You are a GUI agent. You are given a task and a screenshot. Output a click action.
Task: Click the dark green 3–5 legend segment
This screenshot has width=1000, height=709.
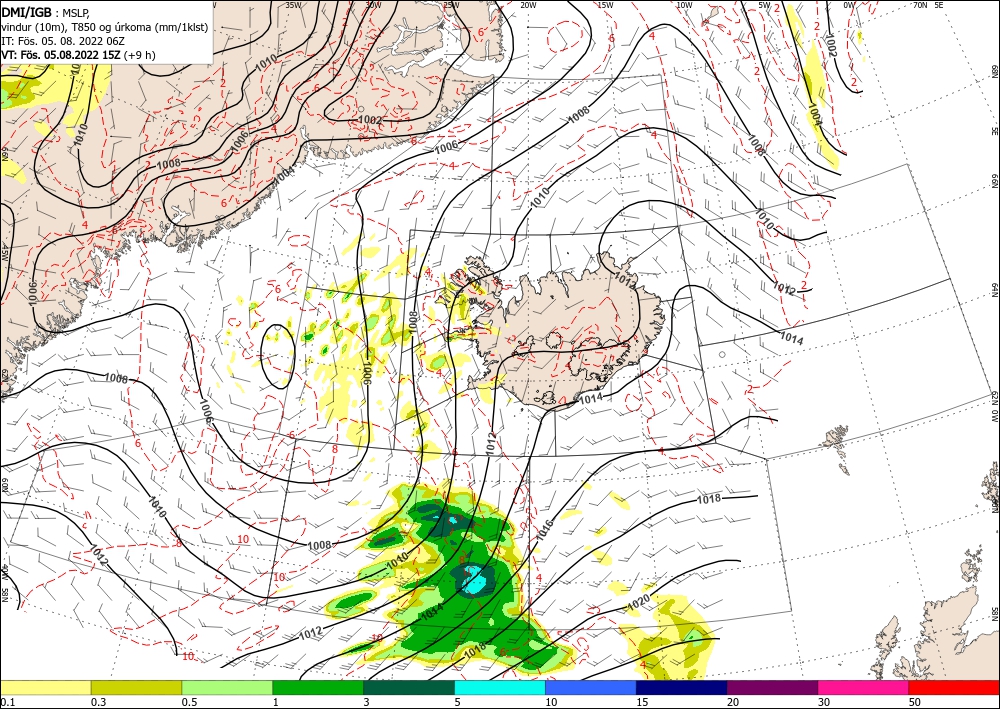[409, 687]
